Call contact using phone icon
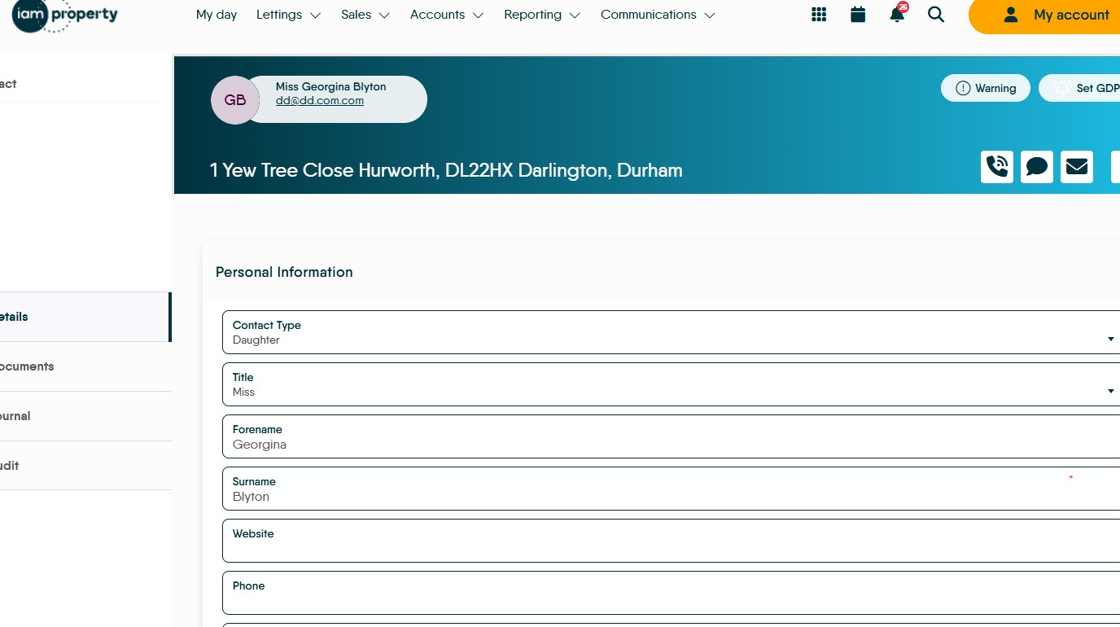Image resolution: width=1120 pixels, height=627 pixels. (x=996, y=166)
